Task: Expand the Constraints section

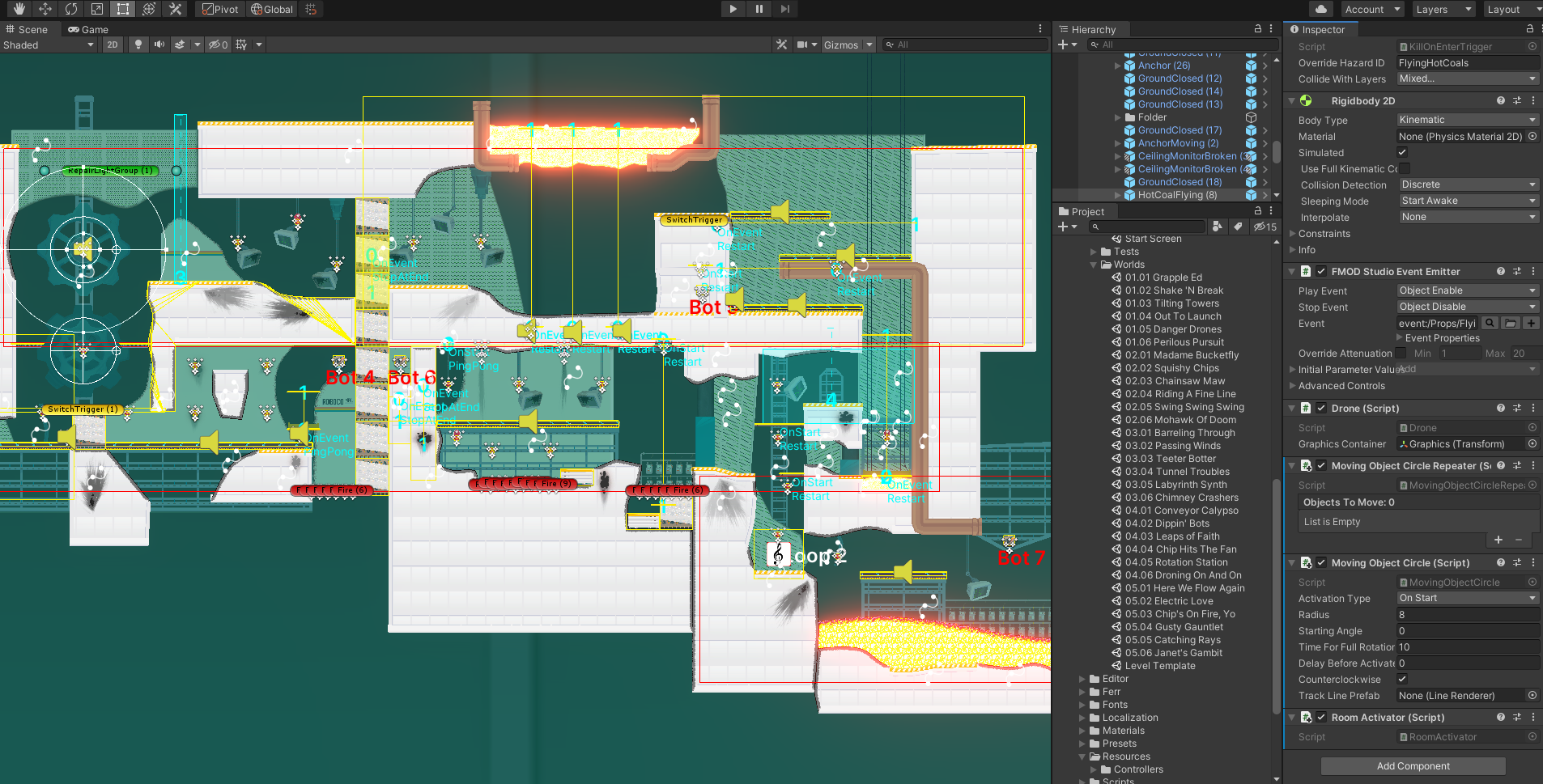Action: (1324, 234)
